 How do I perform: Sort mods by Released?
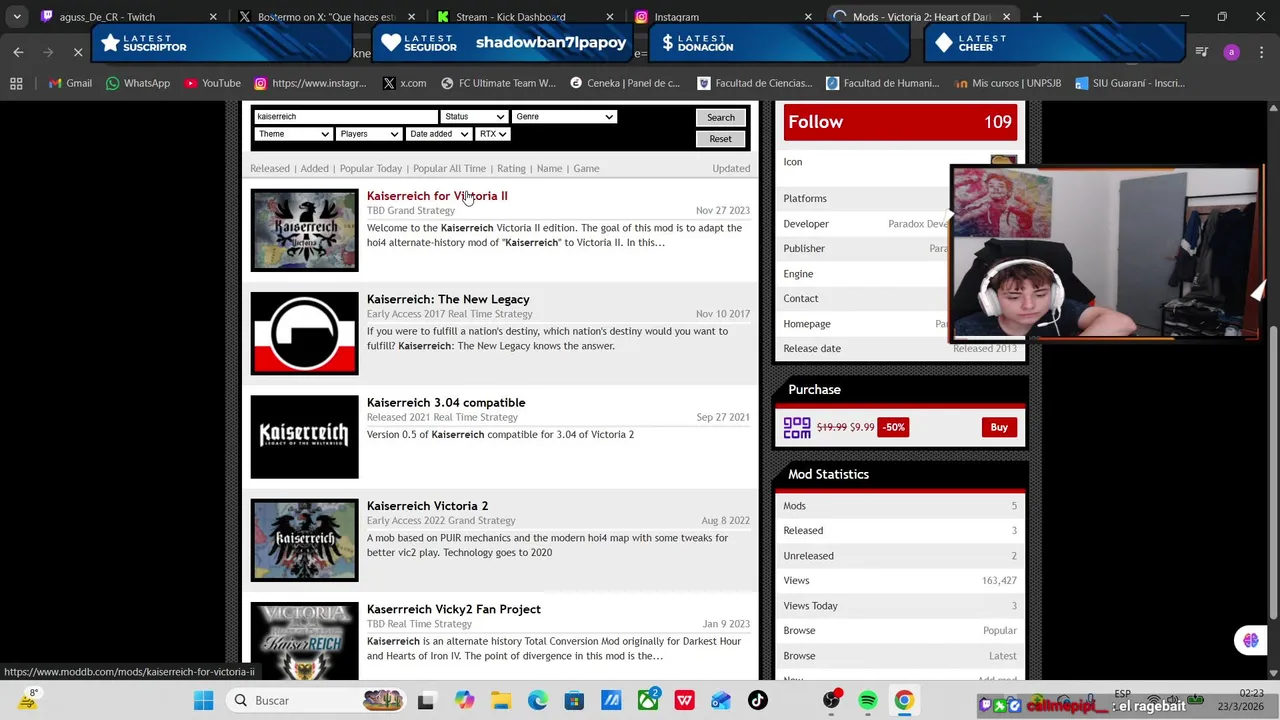tap(270, 168)
